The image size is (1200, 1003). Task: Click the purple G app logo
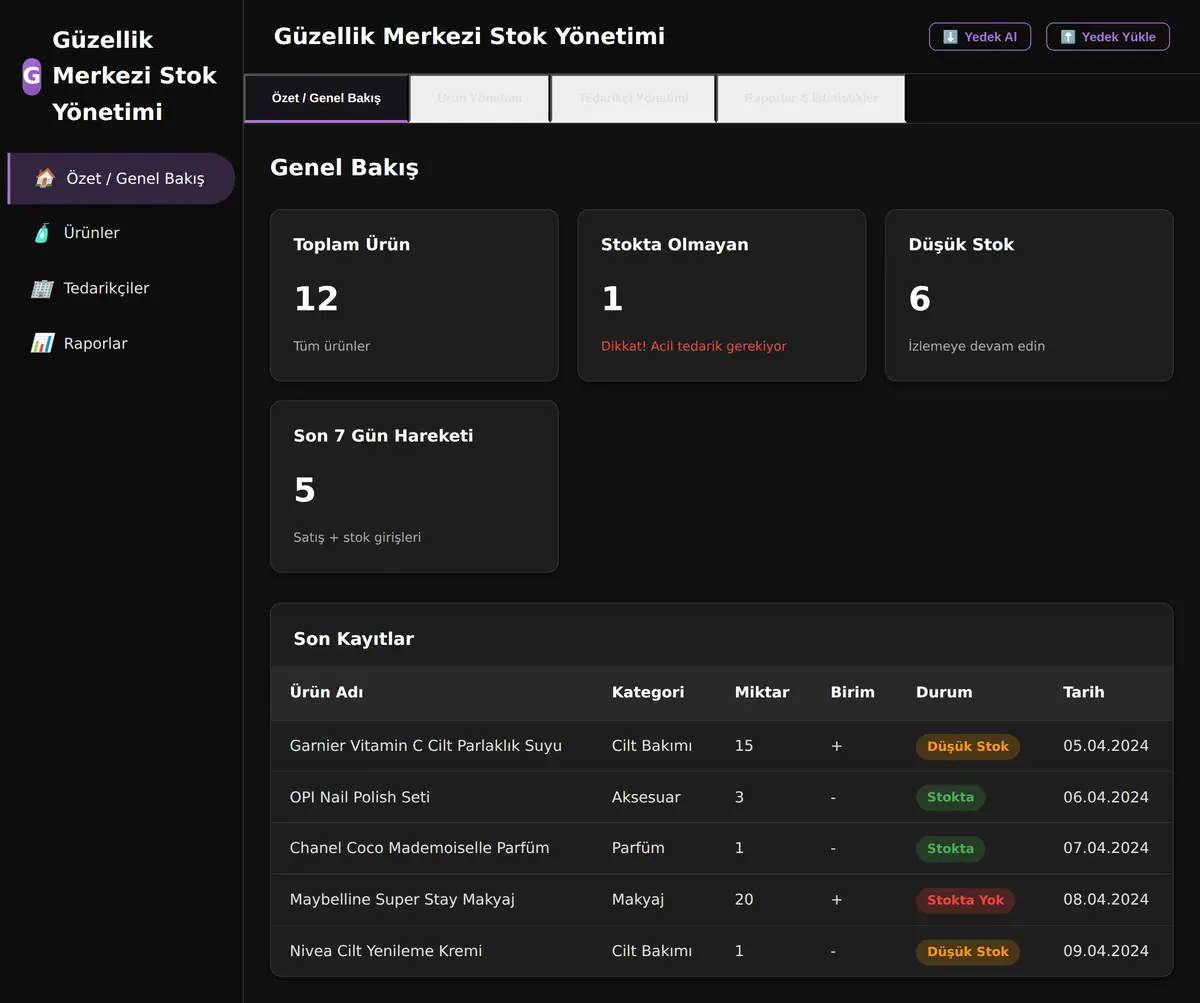pos(32,76)
